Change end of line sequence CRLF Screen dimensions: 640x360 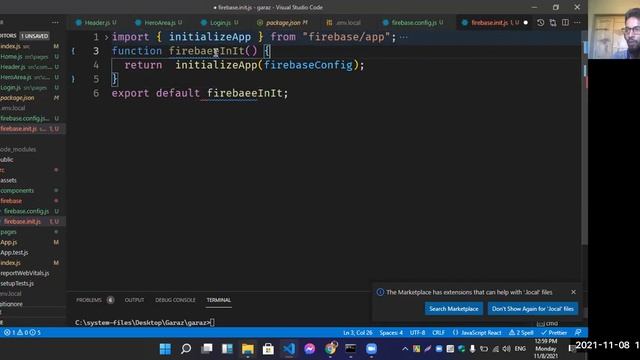click(438, 333)
